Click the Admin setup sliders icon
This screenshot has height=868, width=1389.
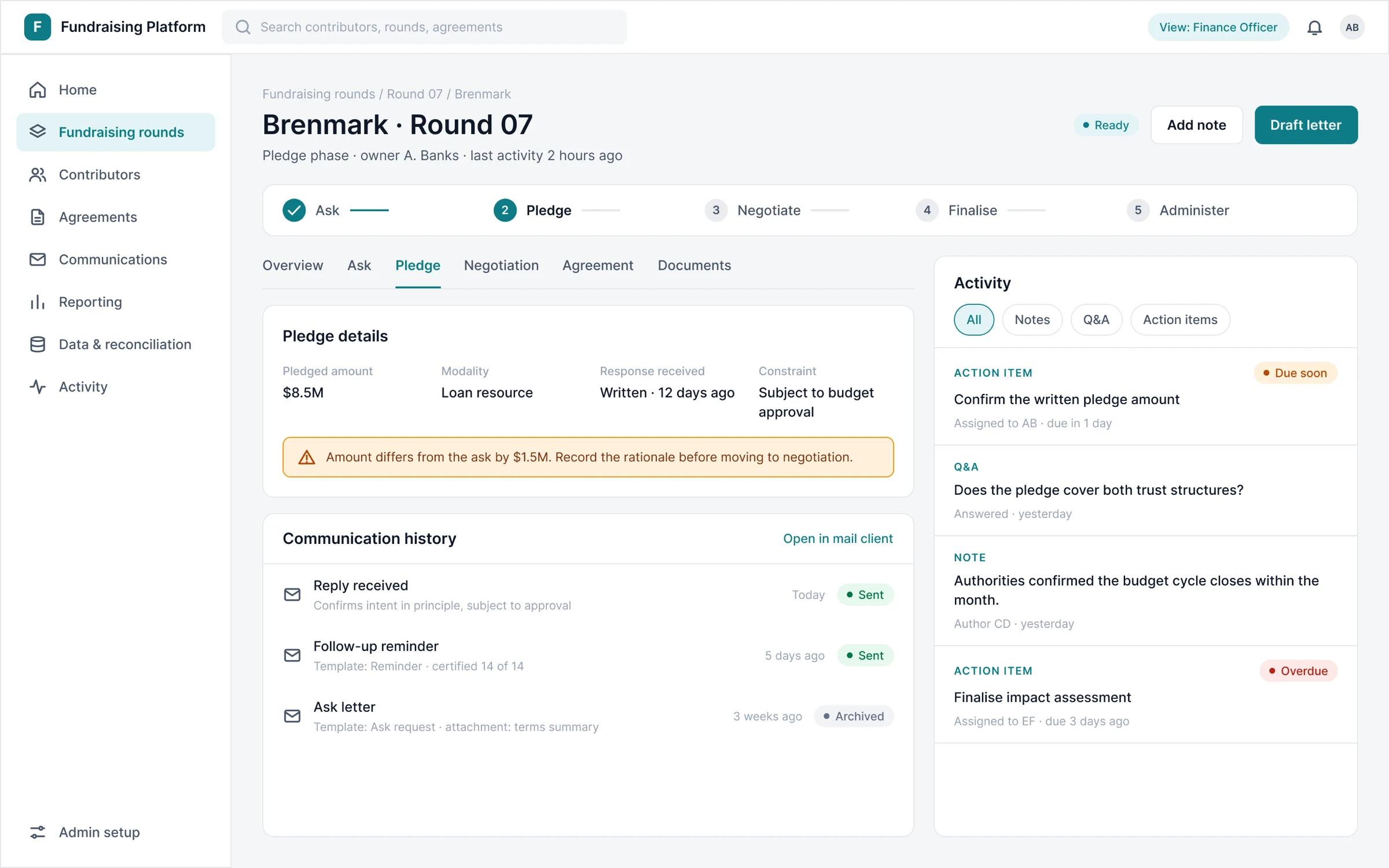pyautogui.click(x=38, y=832)
